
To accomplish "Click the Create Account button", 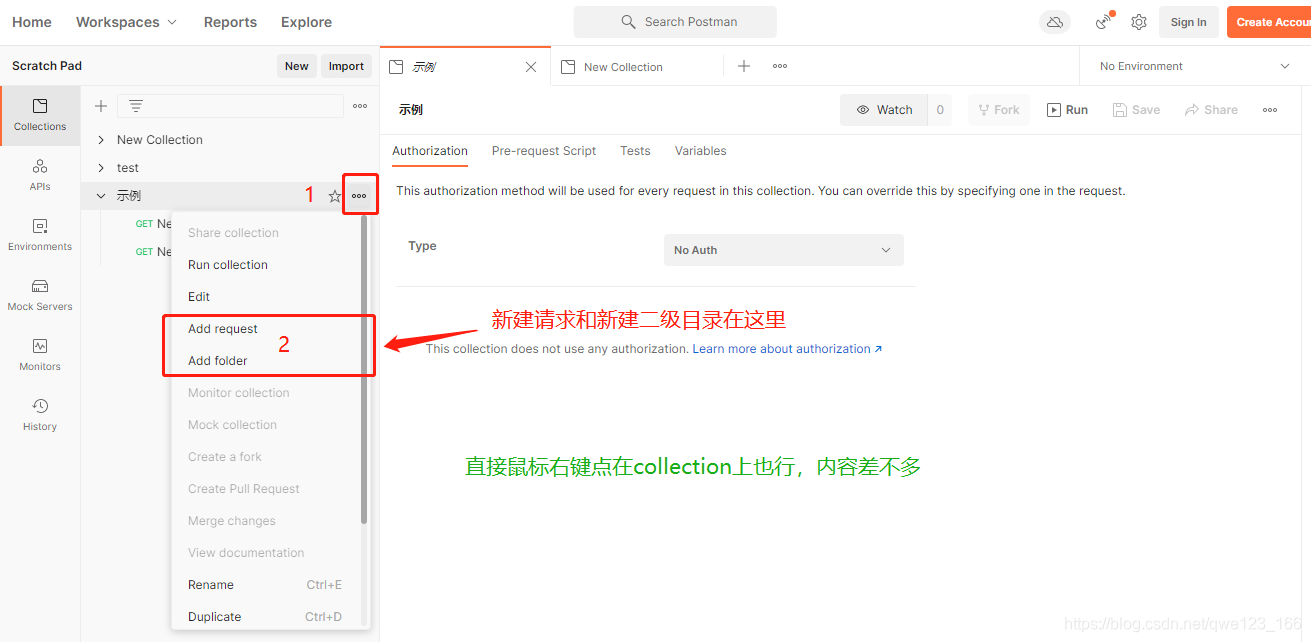I will (x=1269, y=22).
